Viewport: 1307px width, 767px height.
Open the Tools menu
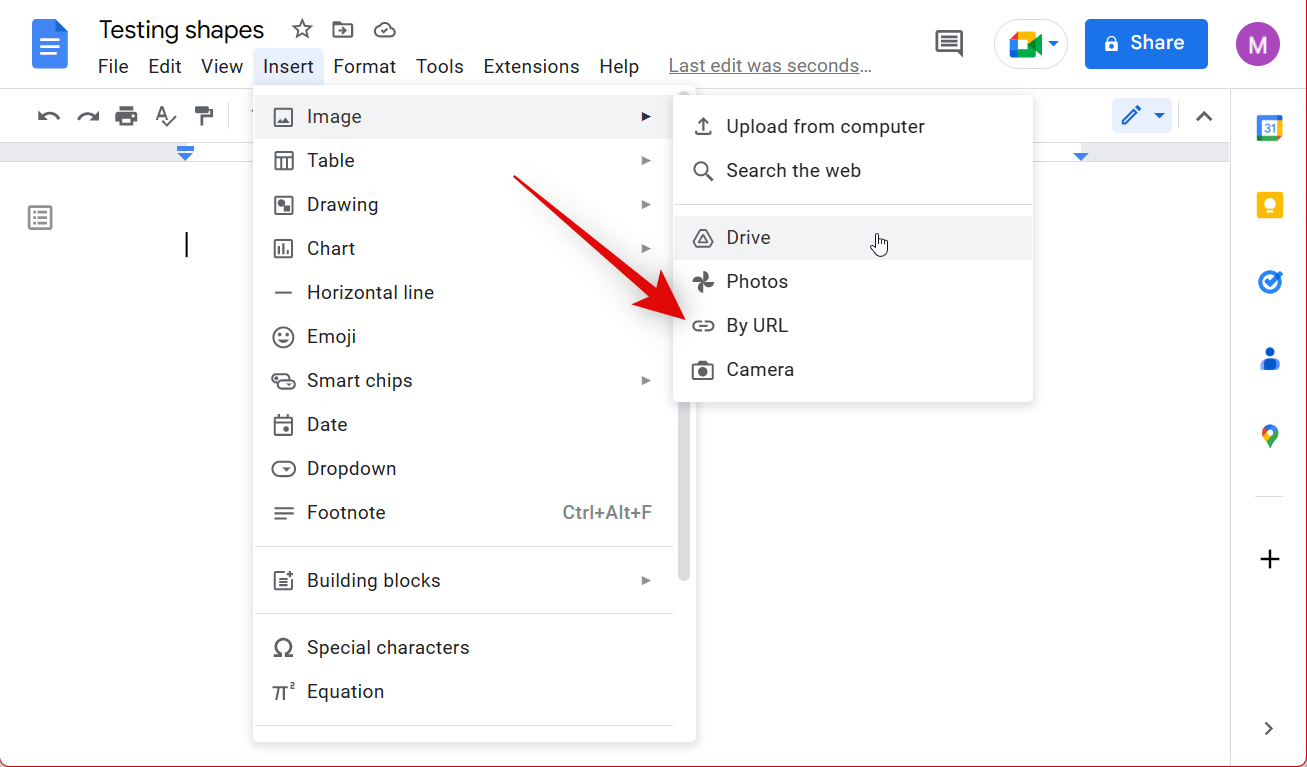point(440,67)
